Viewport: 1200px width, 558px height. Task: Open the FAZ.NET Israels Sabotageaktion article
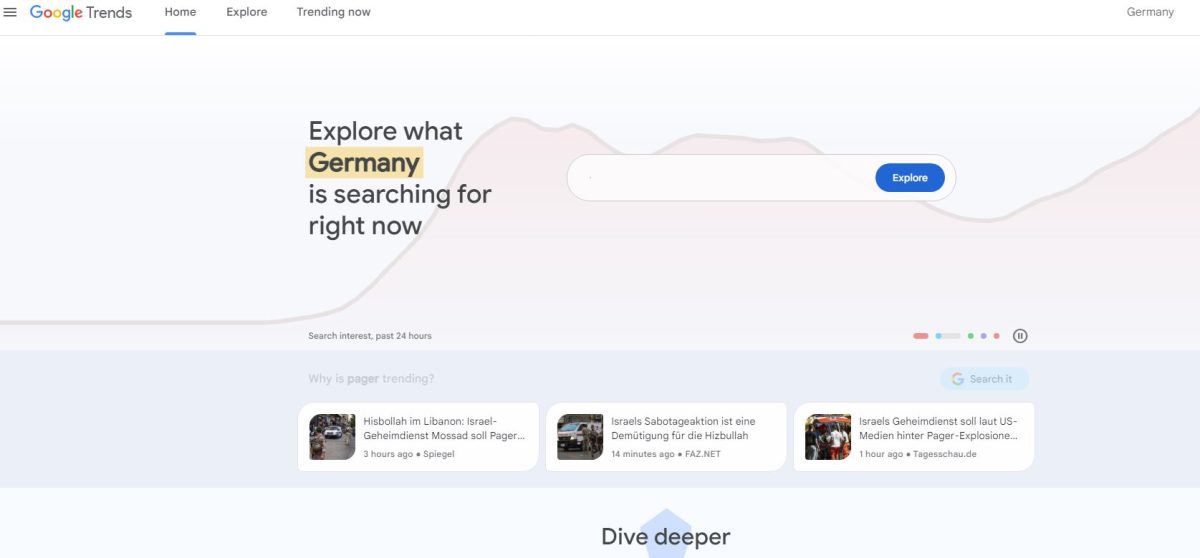pyautogui.click(x=666, y=437)
